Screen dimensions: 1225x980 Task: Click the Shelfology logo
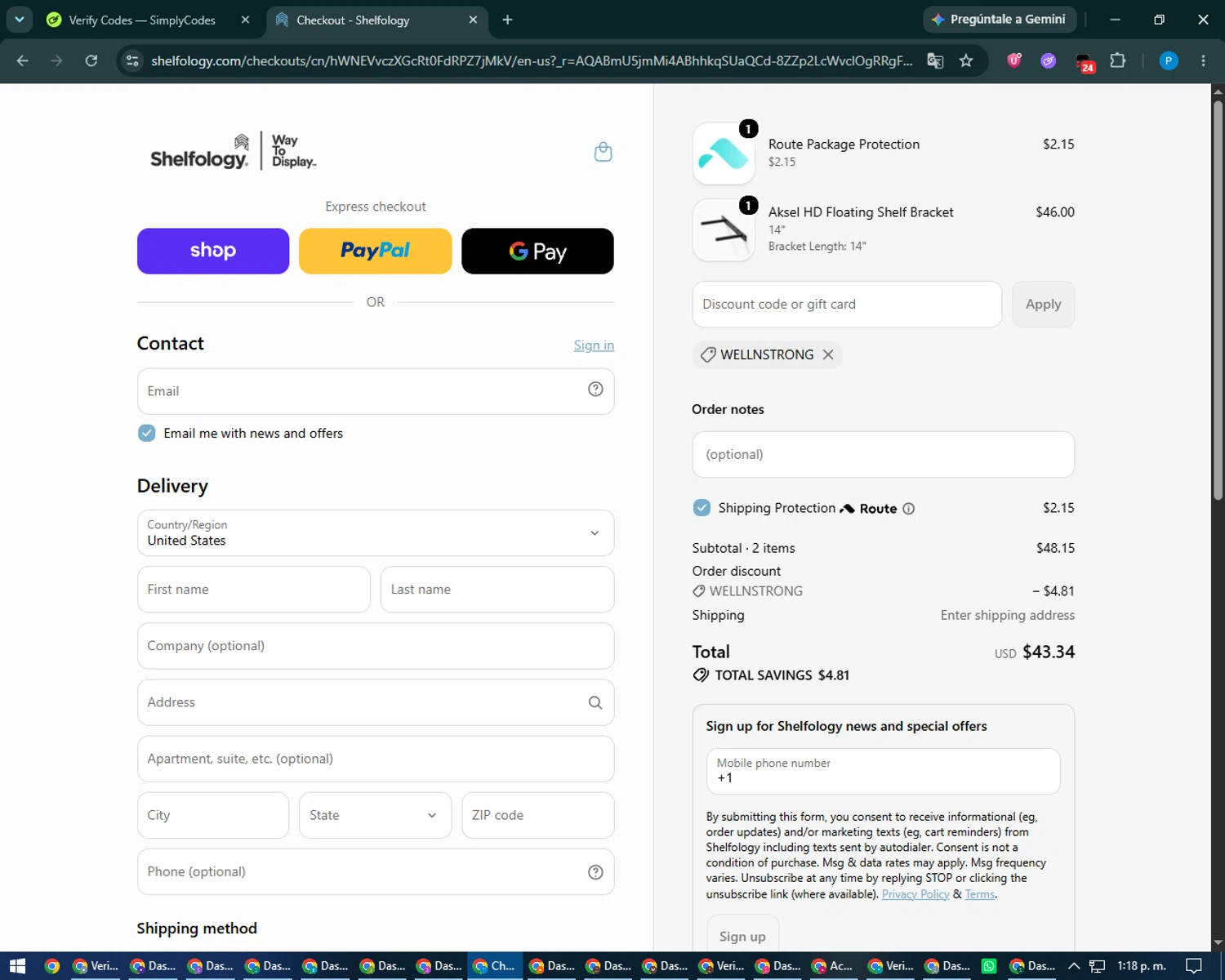233,152
